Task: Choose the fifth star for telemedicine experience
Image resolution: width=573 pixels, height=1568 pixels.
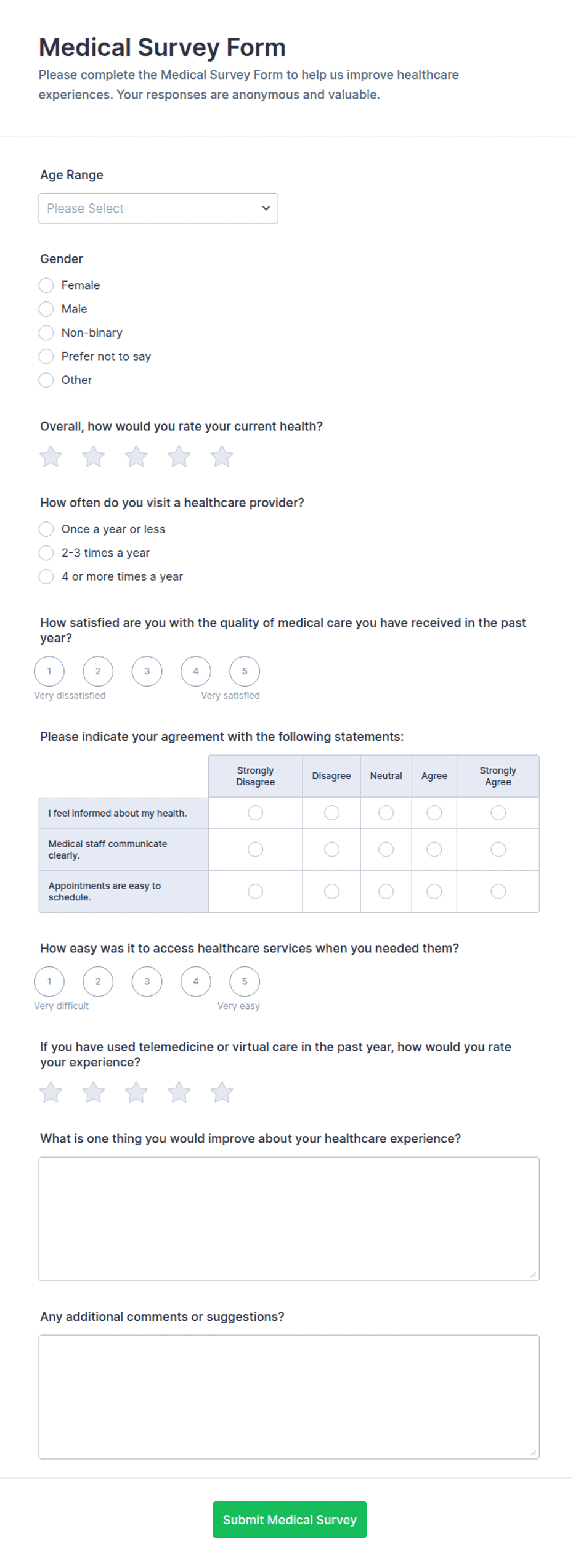Action: [x=222, y=1092]
